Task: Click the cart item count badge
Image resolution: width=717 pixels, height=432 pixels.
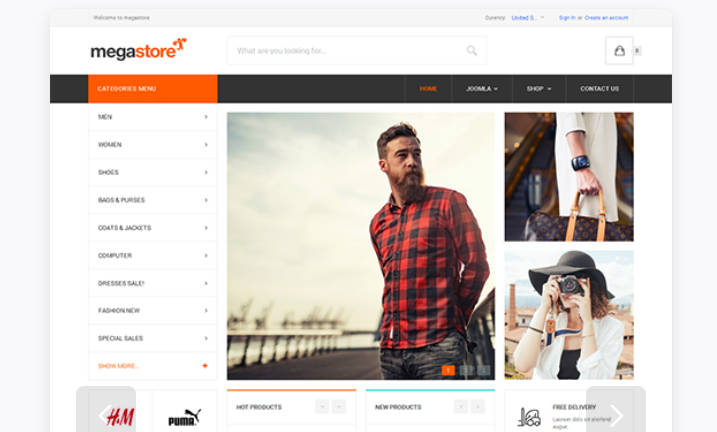Action: pos(637,51)
